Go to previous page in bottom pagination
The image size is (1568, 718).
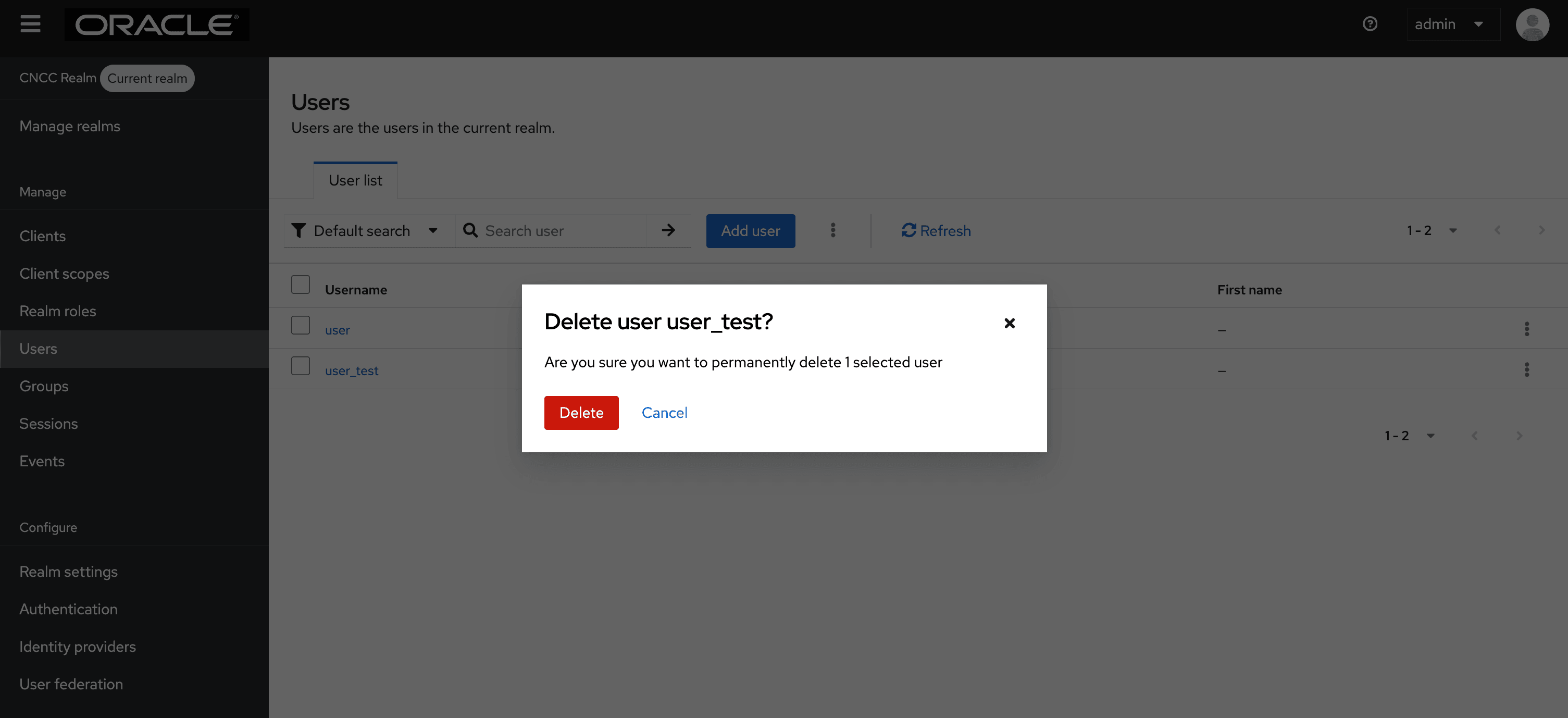(1474, 436)
